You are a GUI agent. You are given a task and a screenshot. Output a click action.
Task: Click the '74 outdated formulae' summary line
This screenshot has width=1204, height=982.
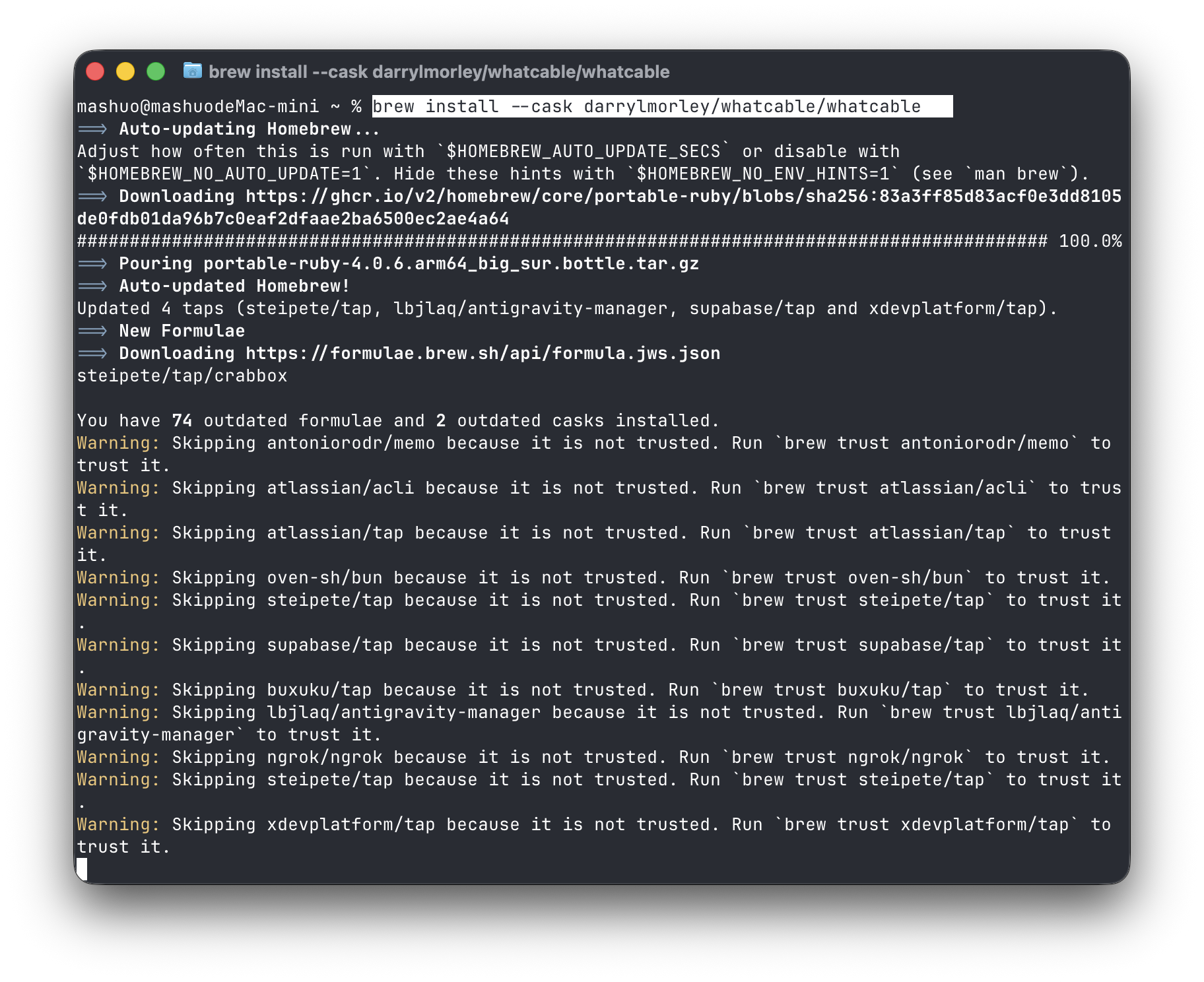(x=398, y=420)
